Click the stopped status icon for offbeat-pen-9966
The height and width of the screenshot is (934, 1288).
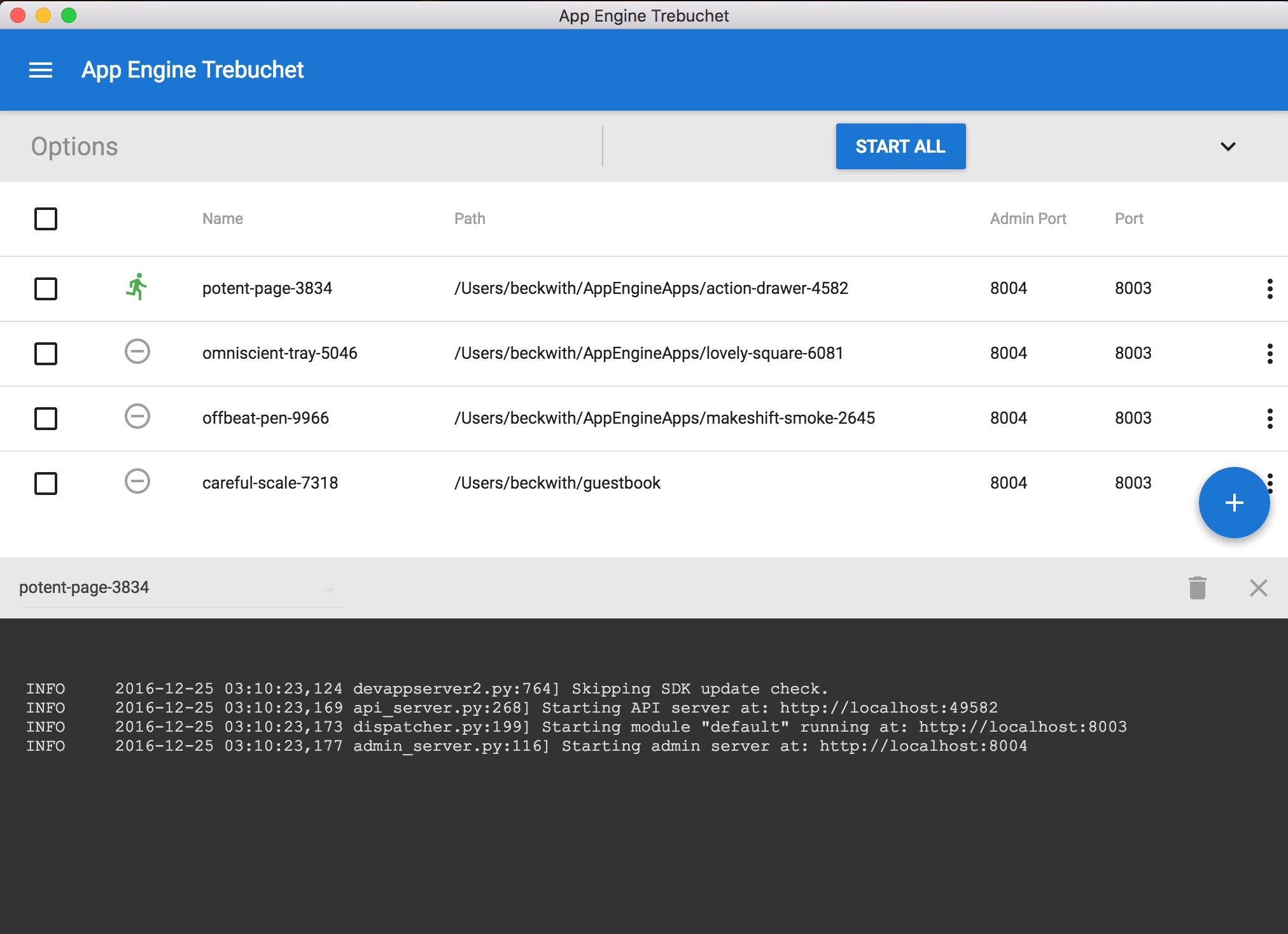(x=137, y=417)
